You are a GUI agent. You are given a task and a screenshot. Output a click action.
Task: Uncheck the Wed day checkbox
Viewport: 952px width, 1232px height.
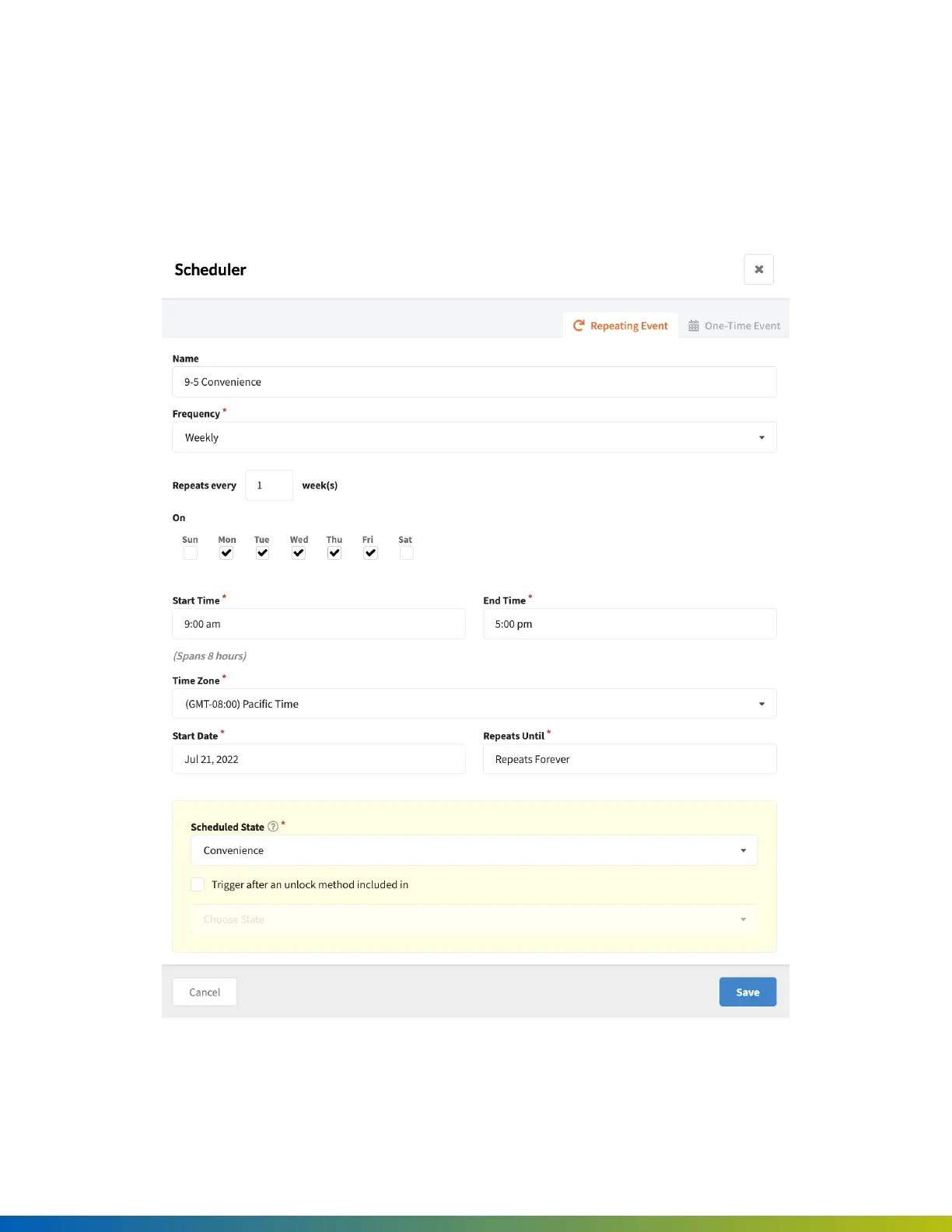tap(299, 553)
